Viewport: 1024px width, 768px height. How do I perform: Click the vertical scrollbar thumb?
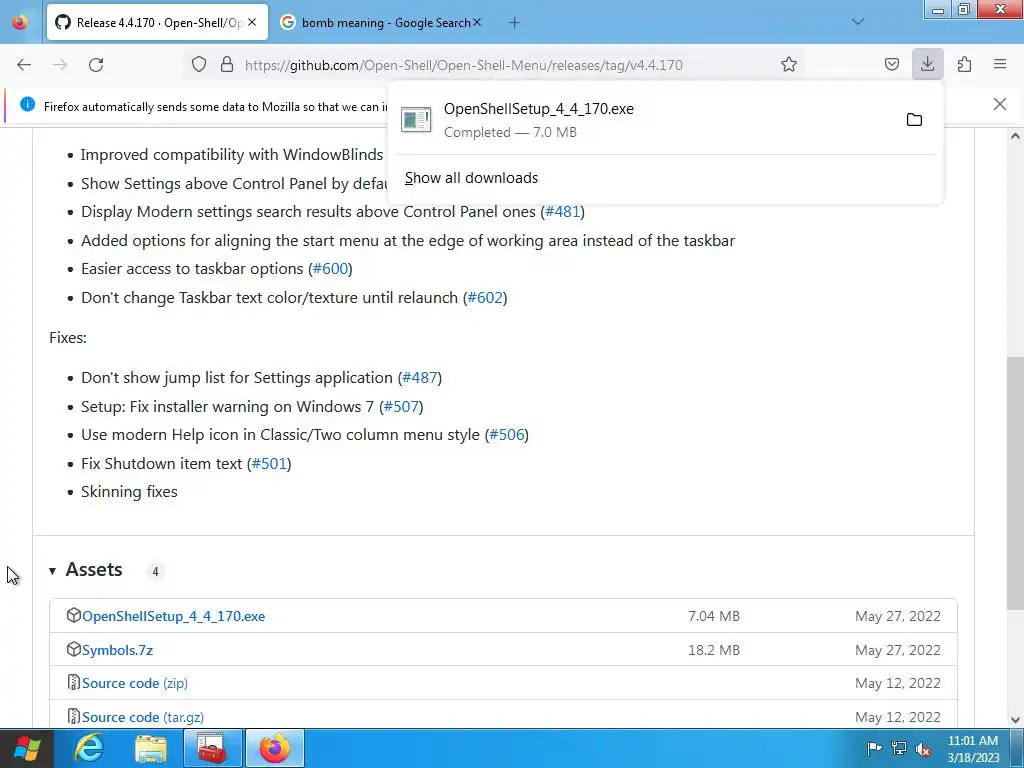1015,483
